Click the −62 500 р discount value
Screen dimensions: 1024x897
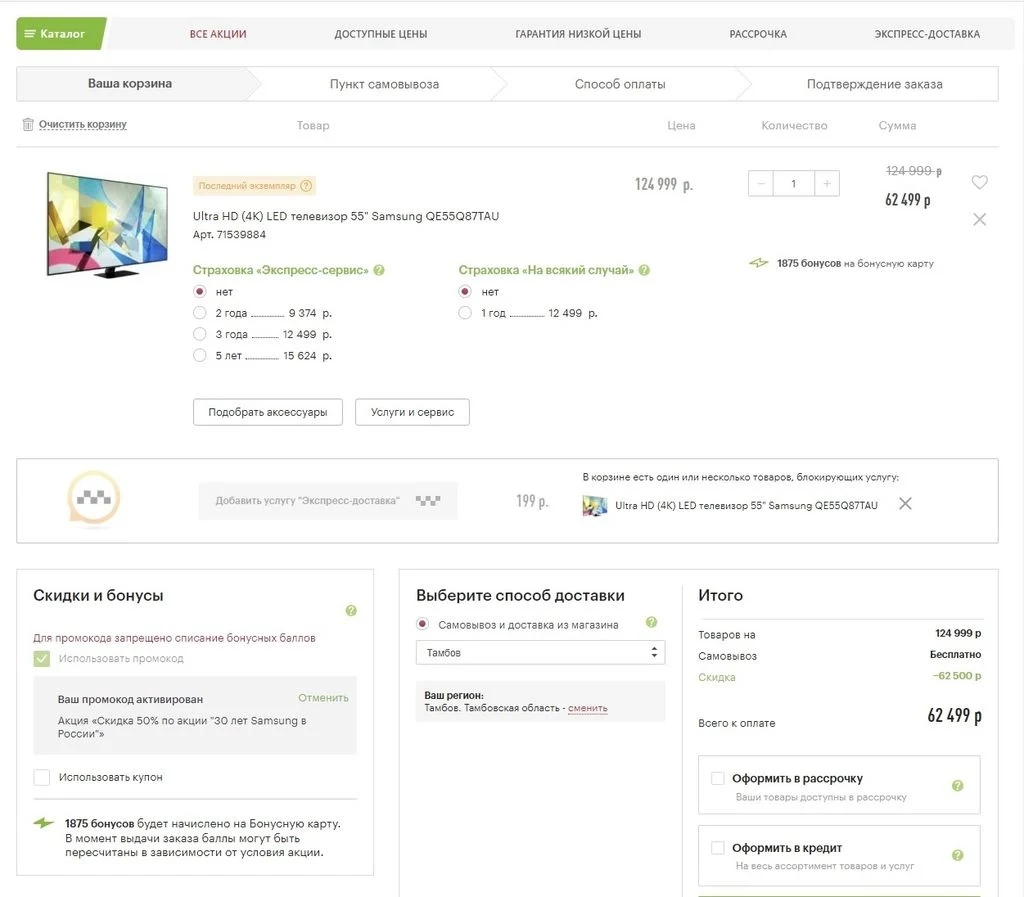point(957,676)
